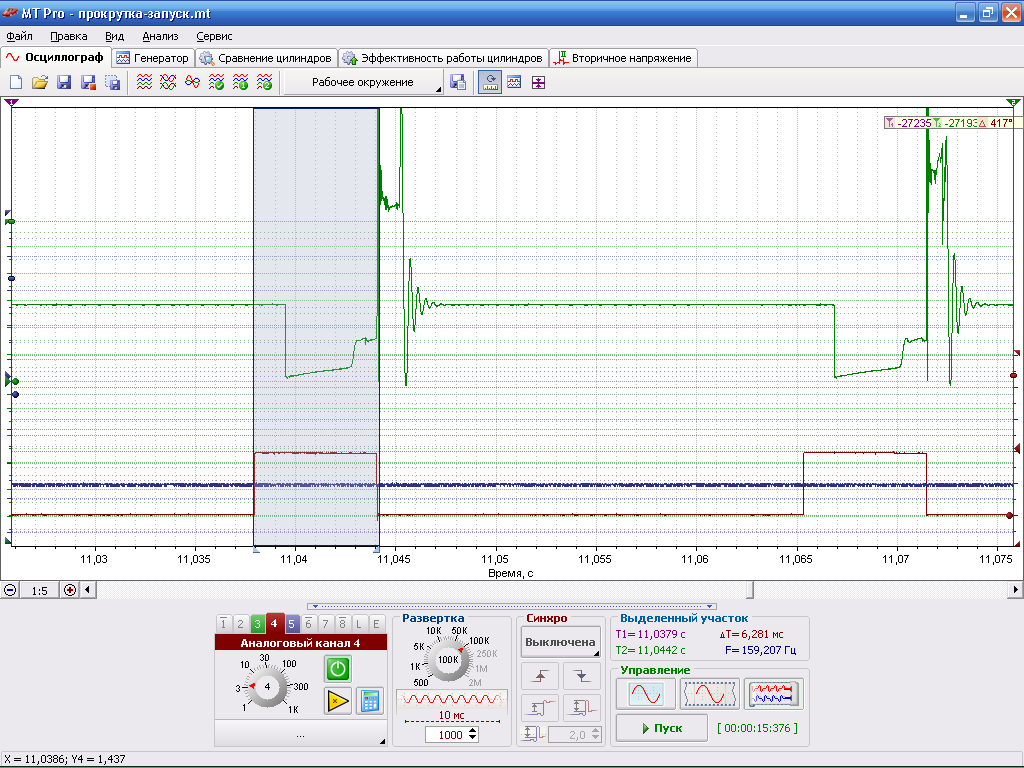Click the save selection icon with dashed outline
This screenshot has height=768, width=1024.
(112, 82)
